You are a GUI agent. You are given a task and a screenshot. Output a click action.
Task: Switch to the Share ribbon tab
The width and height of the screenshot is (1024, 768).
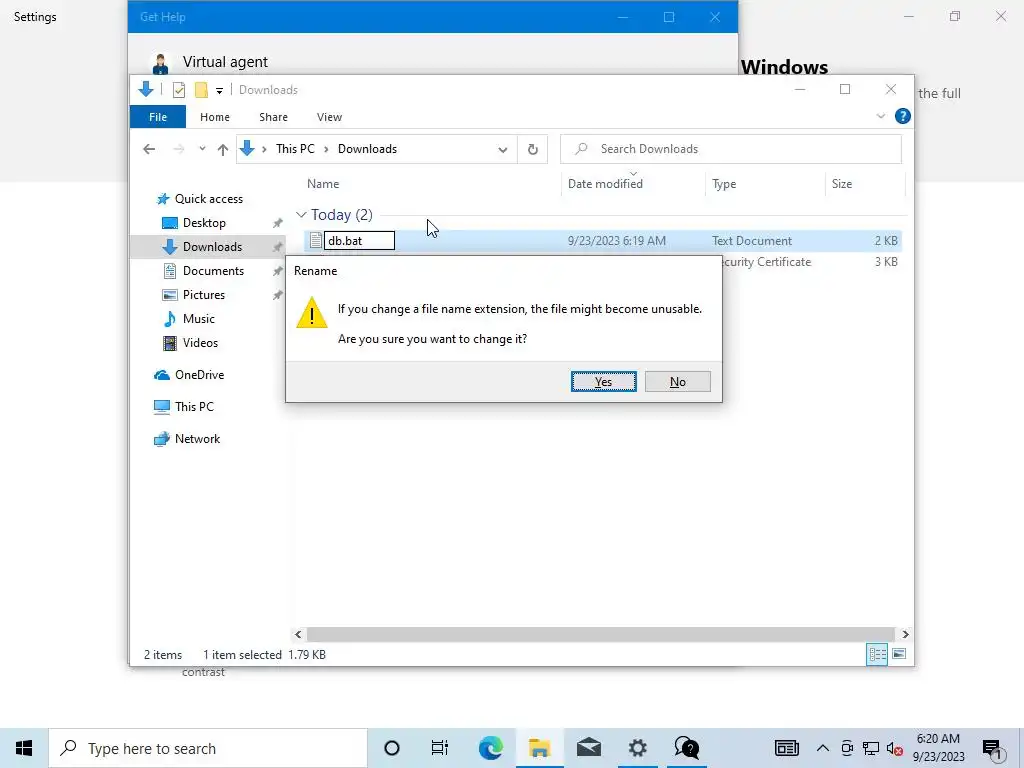point(273,117)
